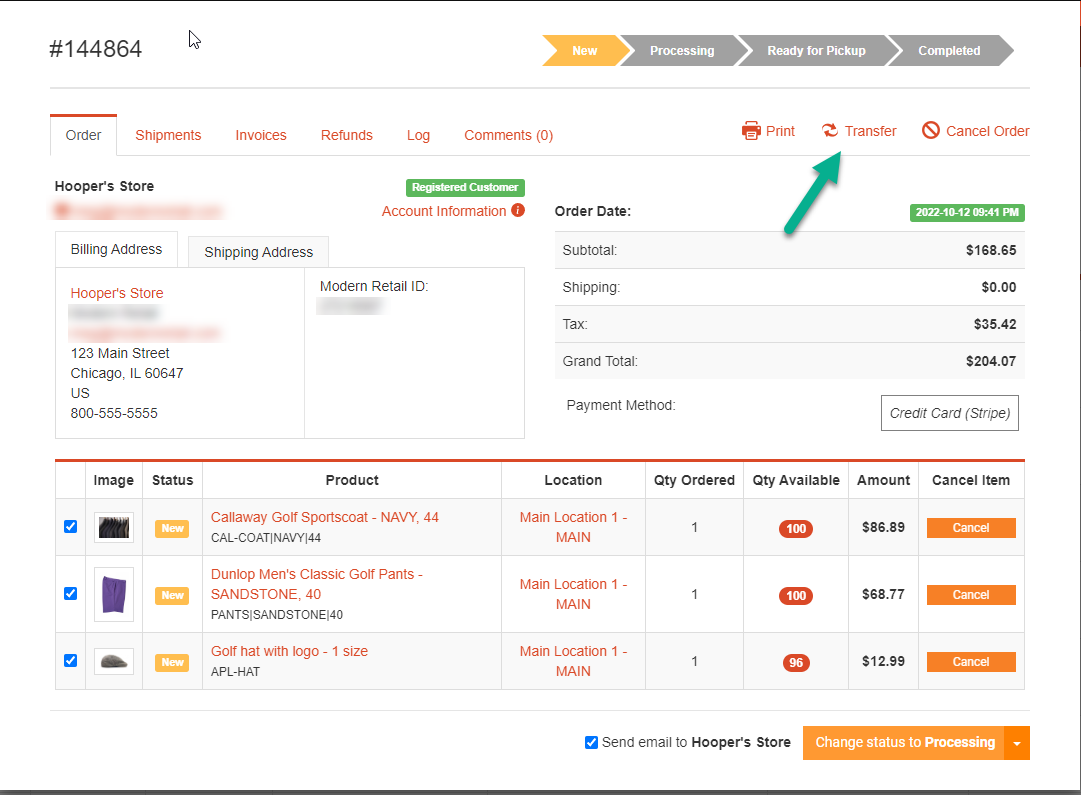The width and height of the screenshot is (1081, 795).
Task: Click the order date 2022-10-12 09:41 PM badge
Action: [x=967, y=212]
